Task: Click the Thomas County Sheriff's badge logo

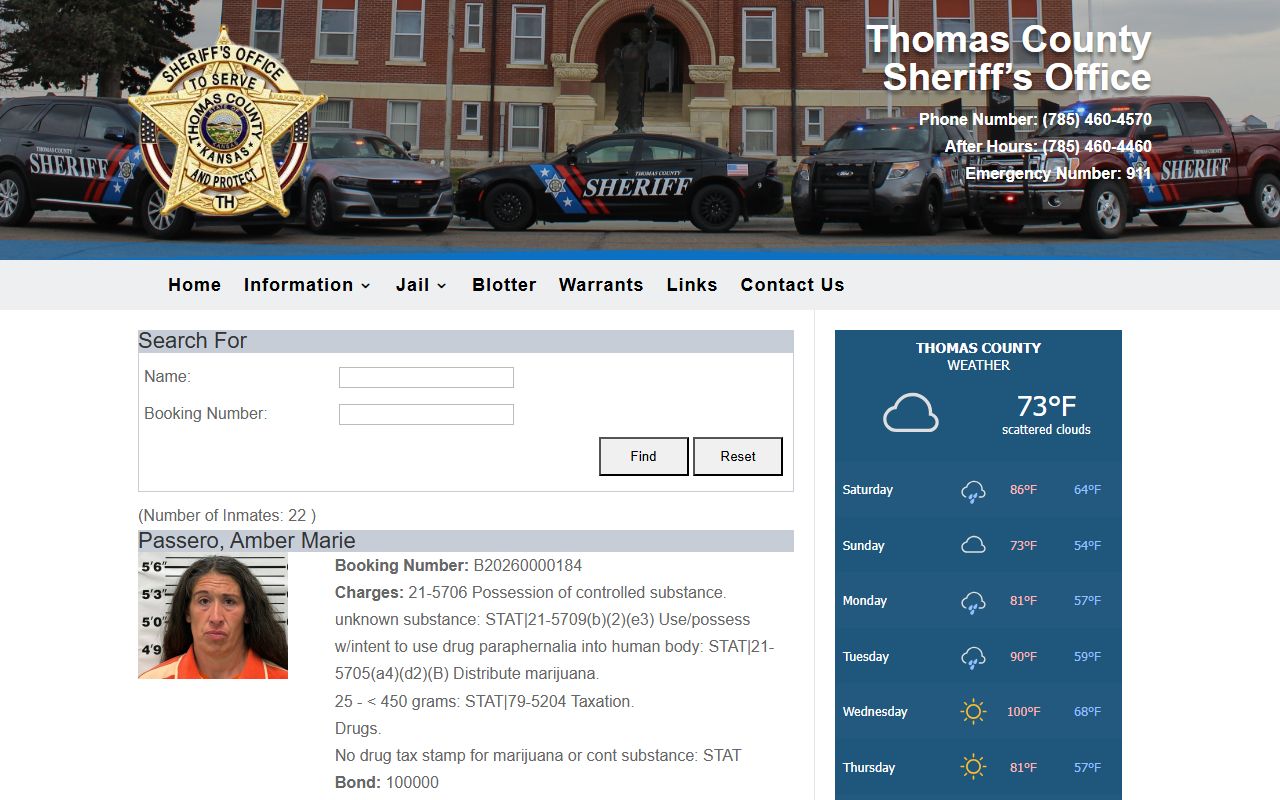Action: click(227, 123)
